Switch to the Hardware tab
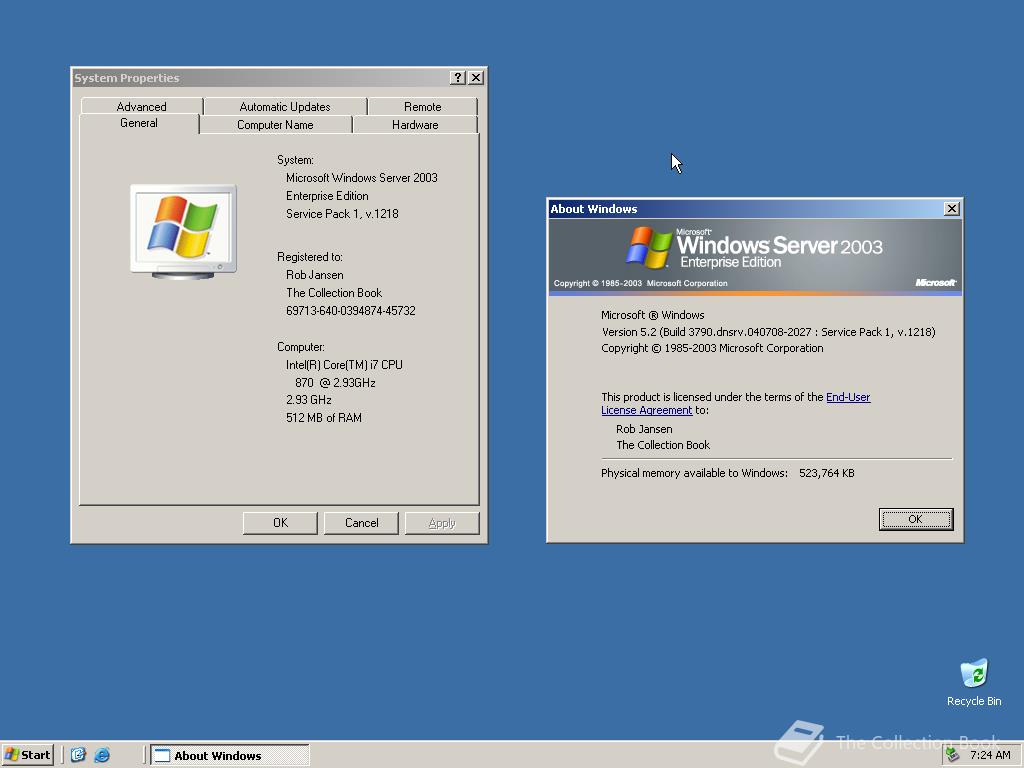1024x768 pixels. (x=415, y=125)
